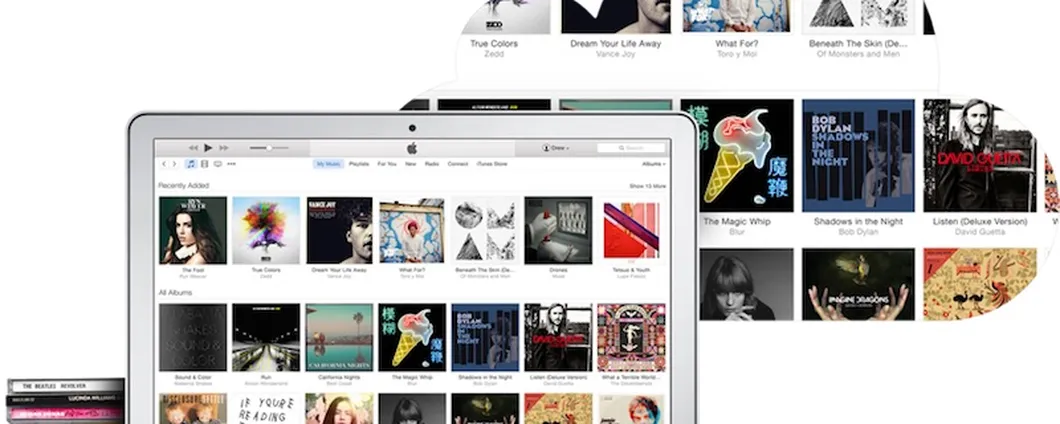Switch to the Connect tab
The image size is (1060, 424).
[x=458, y=164]
